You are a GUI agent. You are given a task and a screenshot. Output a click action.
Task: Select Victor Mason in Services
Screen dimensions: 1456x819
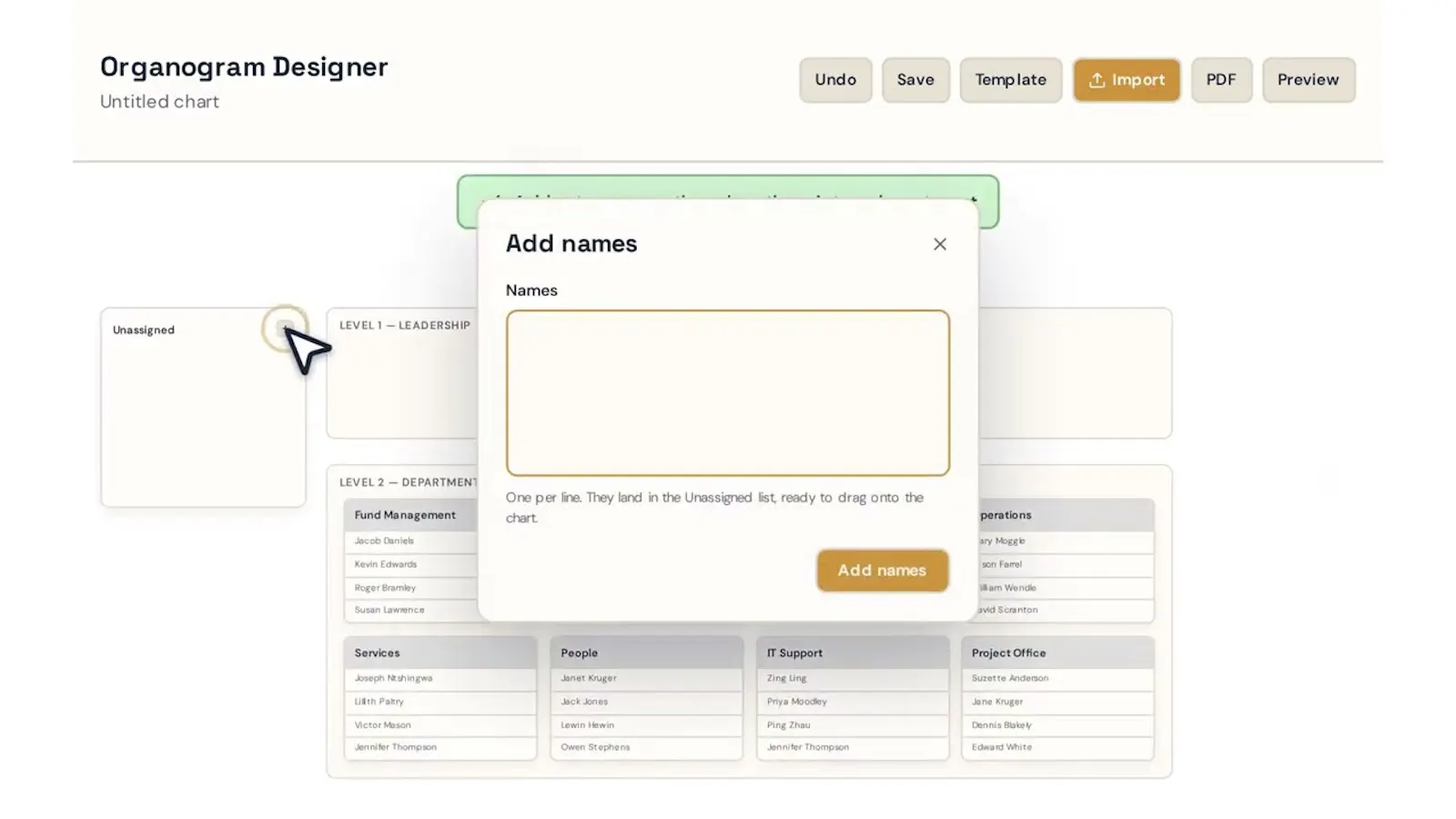(x=440, y=726)
